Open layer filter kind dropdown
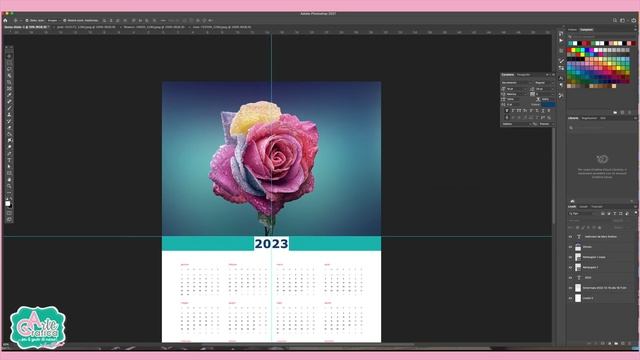This screenshot has width=640, height=360. coord(583,213)
